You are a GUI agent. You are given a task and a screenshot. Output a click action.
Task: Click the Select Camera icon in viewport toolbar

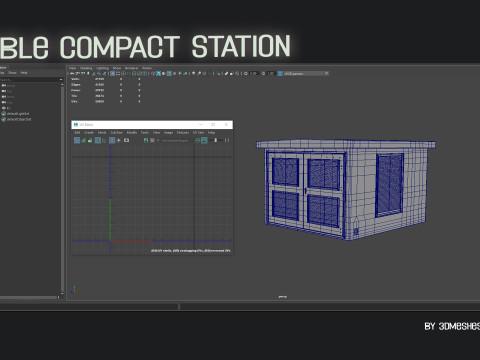coord(72,73)
